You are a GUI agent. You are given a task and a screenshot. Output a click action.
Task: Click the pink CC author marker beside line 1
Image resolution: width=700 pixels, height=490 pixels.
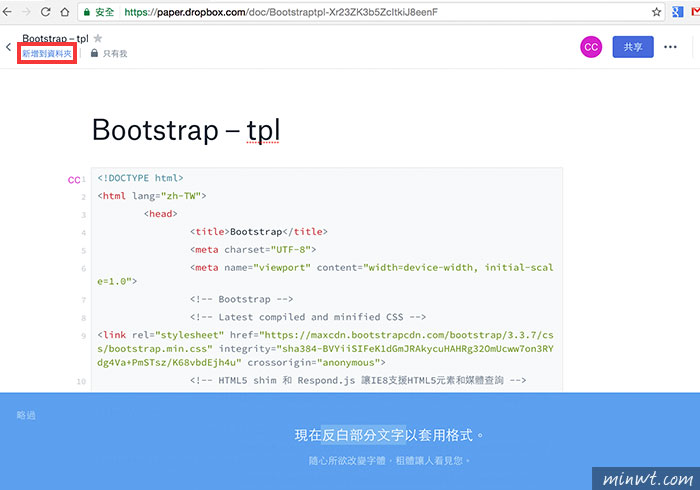pyautogui.click(x=74, y=180)
